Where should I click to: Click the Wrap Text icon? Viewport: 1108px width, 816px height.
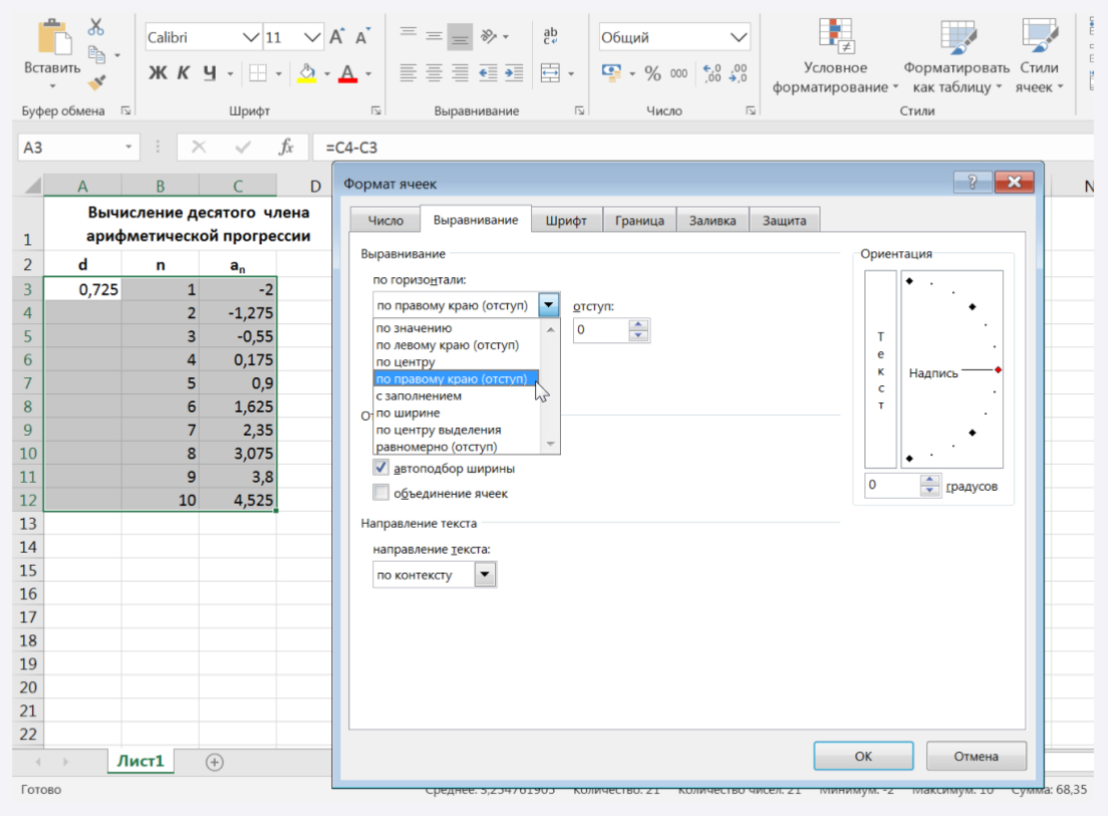(x=550, y=37)
